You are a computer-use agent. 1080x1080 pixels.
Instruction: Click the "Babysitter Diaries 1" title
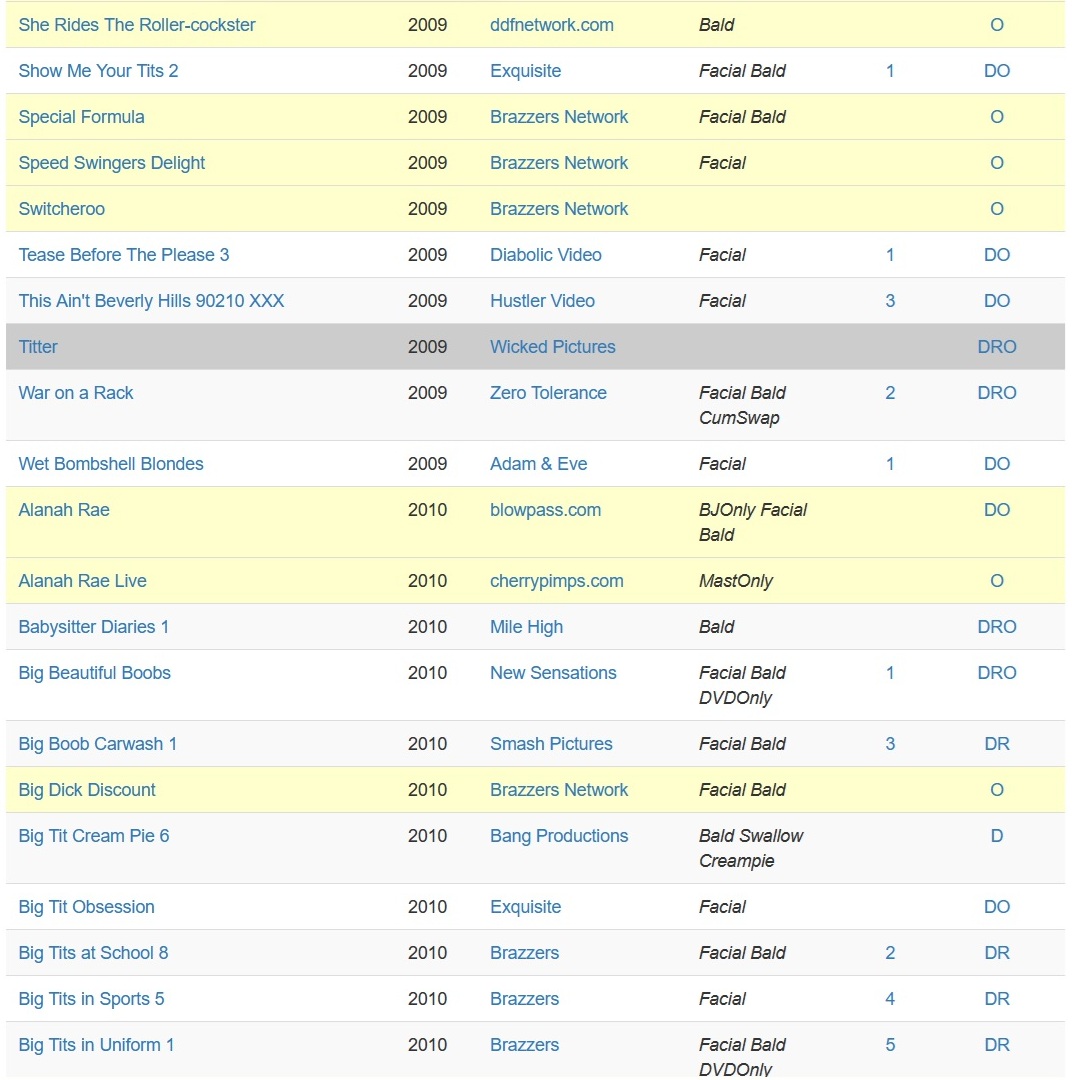coord(94,627)
